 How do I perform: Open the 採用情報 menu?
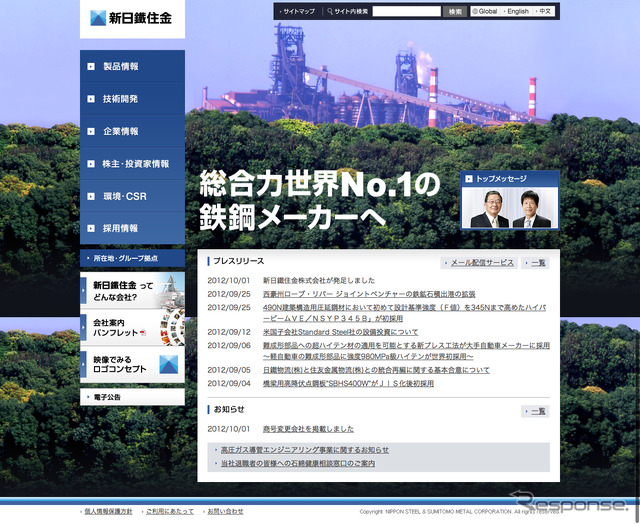pyautogui.click(x=132, y=228)
